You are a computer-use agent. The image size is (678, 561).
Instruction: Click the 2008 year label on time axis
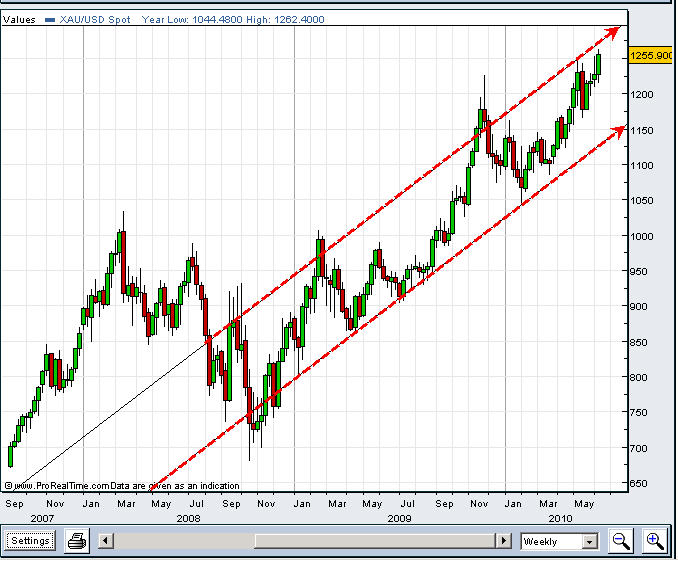(189, 518)
